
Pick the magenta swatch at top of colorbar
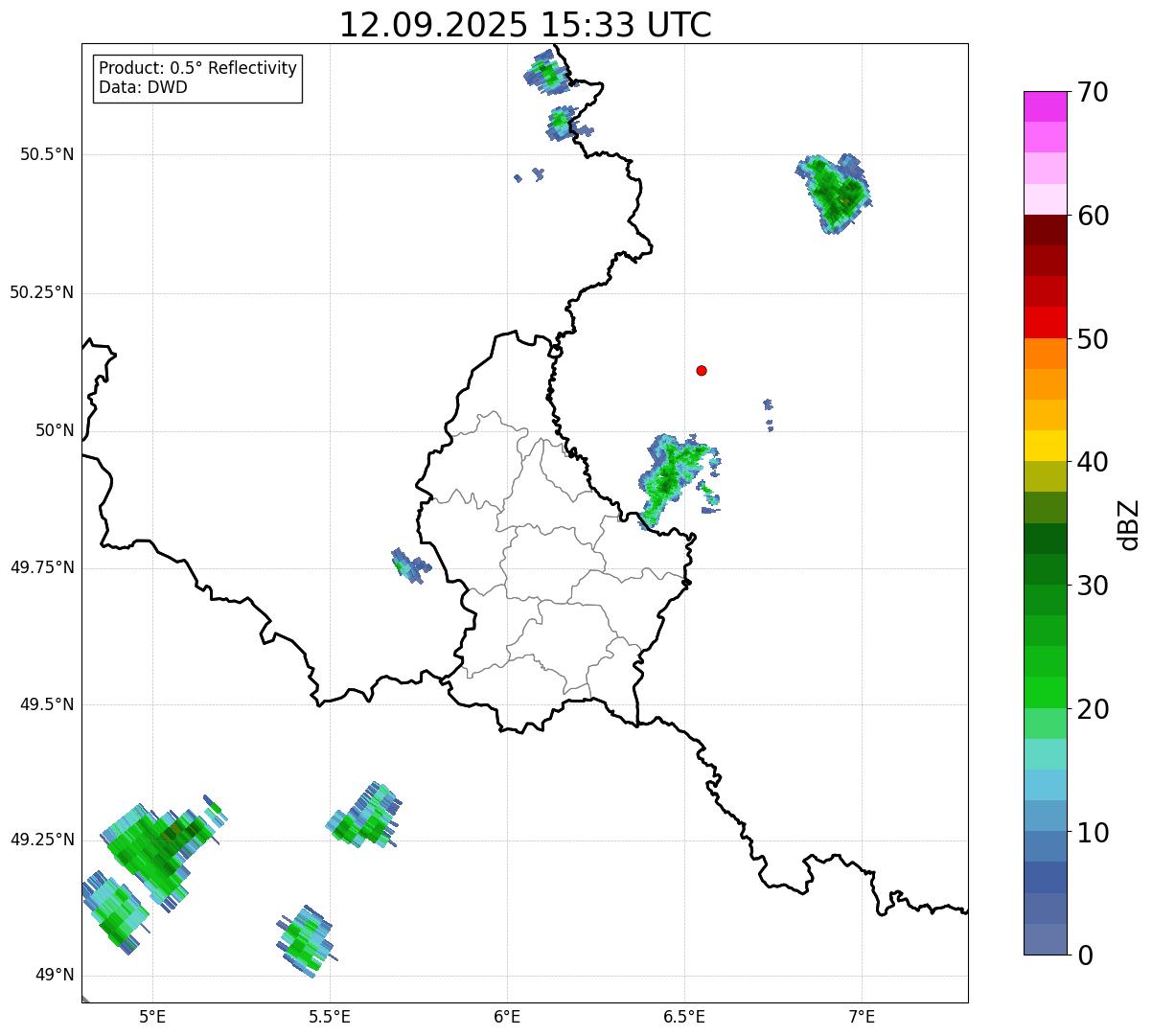coord(1045,106)
